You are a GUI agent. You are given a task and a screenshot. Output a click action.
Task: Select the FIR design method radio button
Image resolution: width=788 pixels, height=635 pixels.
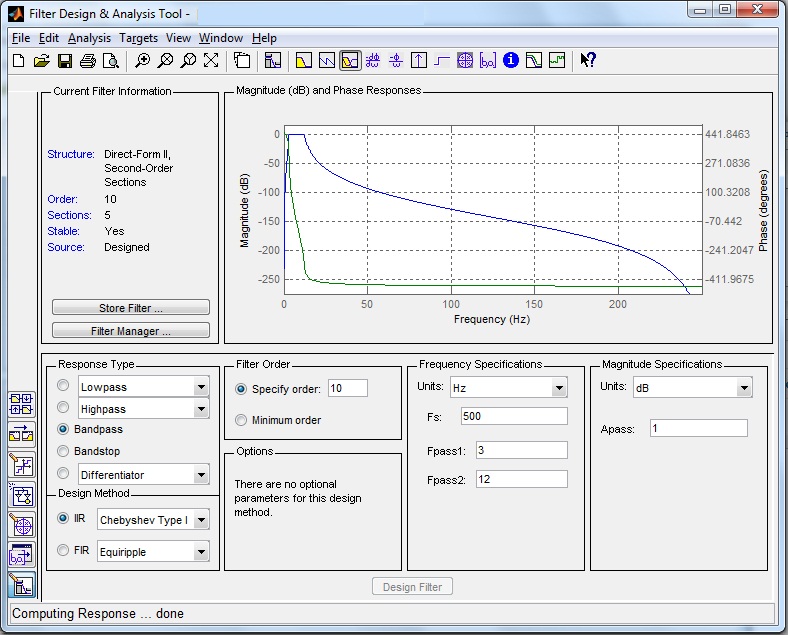click(64, 550)
